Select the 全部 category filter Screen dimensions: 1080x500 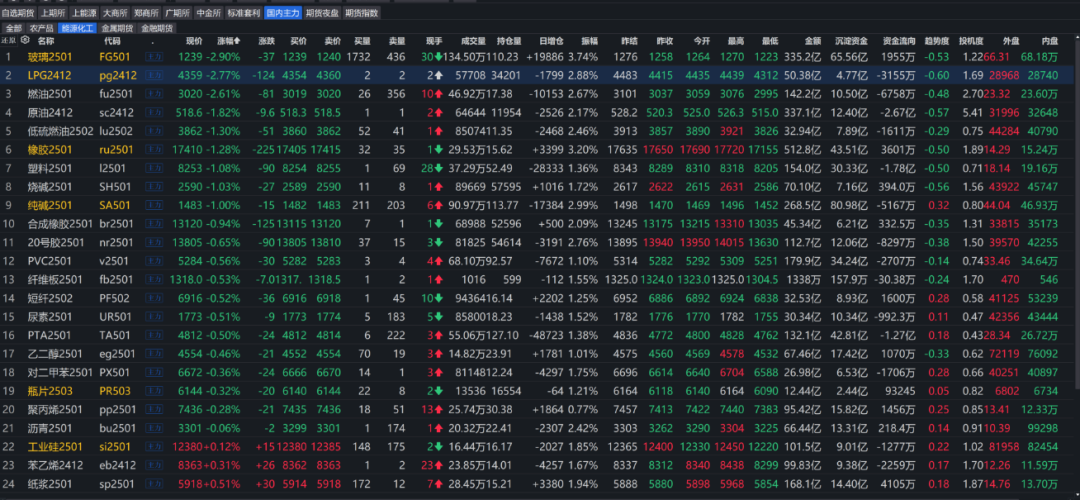click(14, 28)
